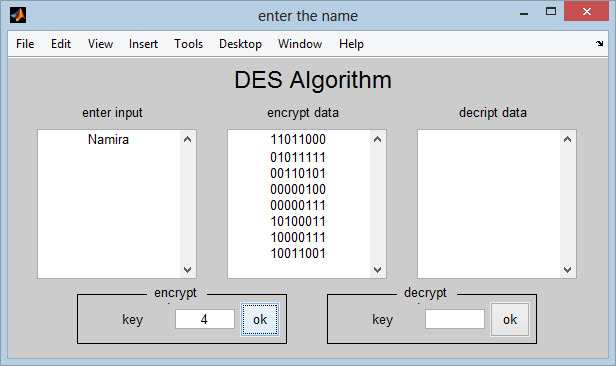Image resolution: width=616 pixels, height=366 pixels.
Task: Open the Window menu
Action: click(300, 44)
